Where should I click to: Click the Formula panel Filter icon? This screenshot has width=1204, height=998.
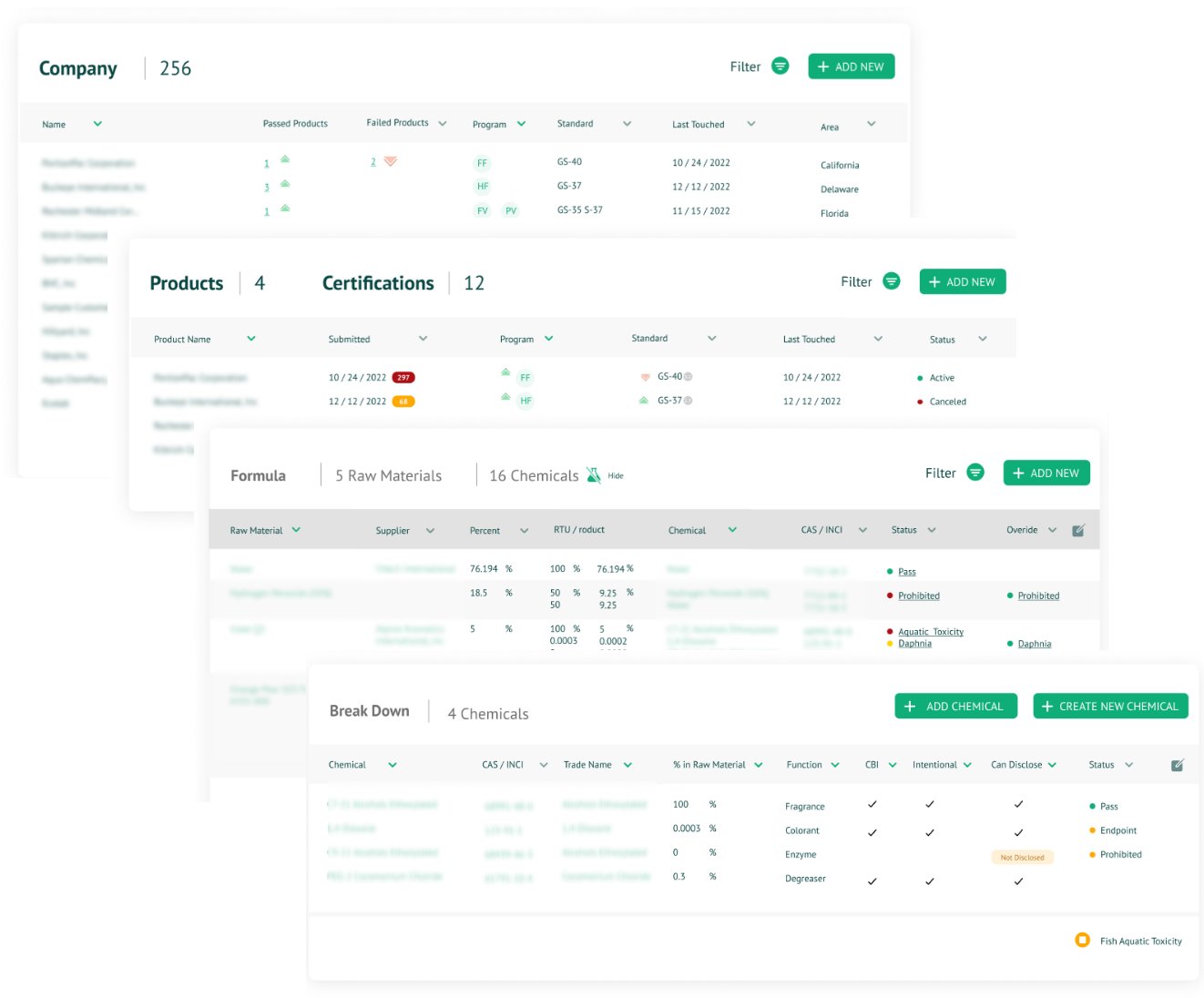tap(975, 473)
